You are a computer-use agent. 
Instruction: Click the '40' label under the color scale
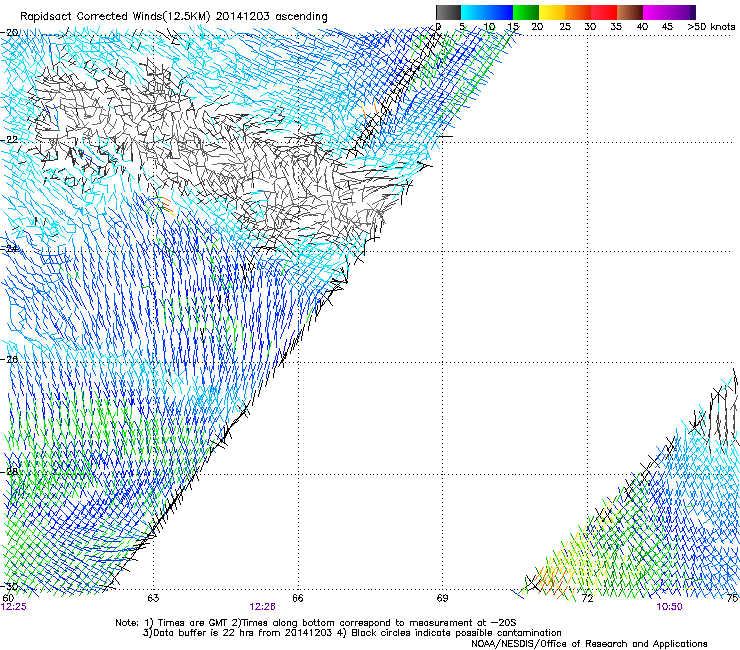642,26
